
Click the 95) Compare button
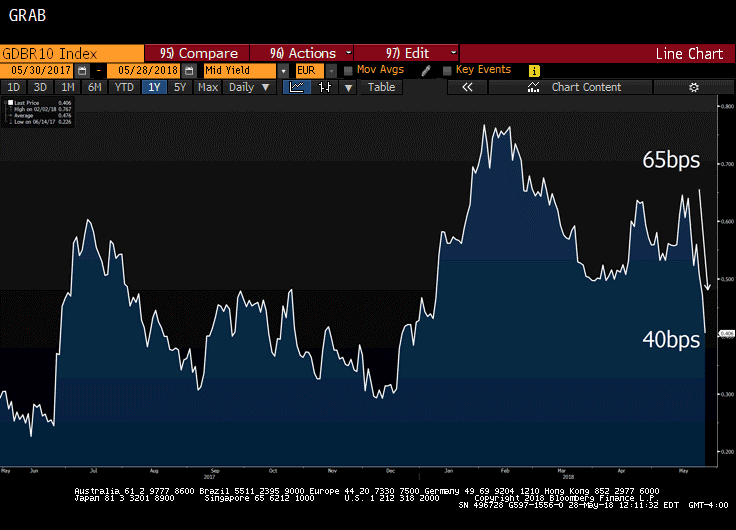(x=197, y=53)
